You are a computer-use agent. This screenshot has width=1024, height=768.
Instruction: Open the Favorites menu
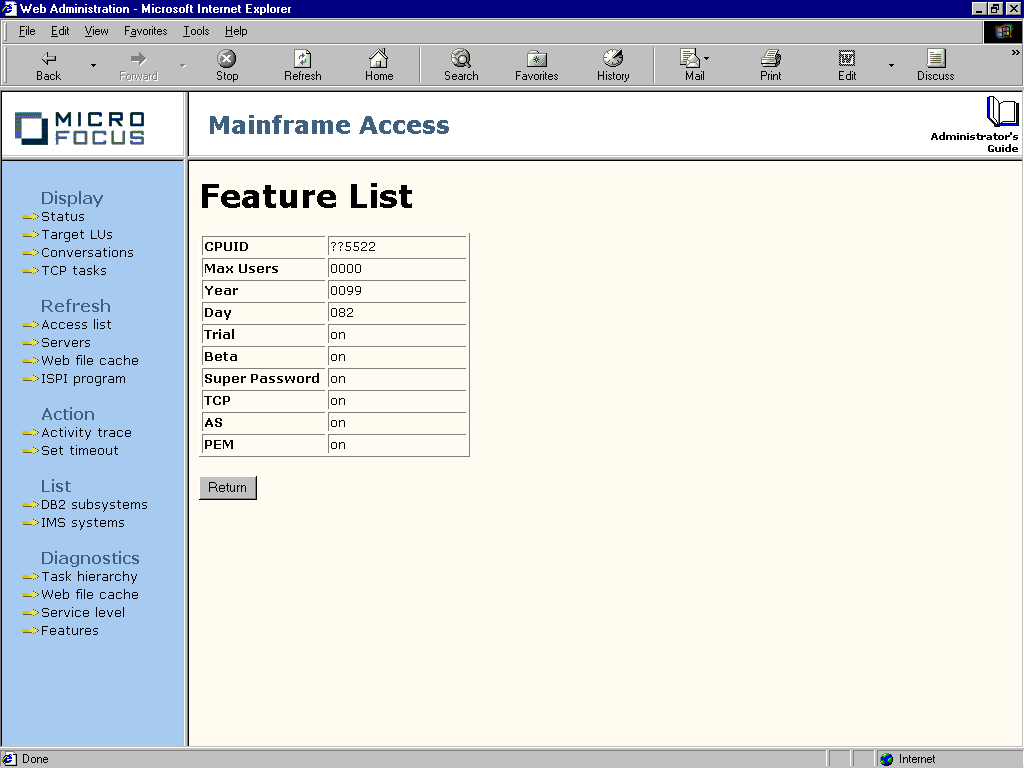(x=145, y=31)
